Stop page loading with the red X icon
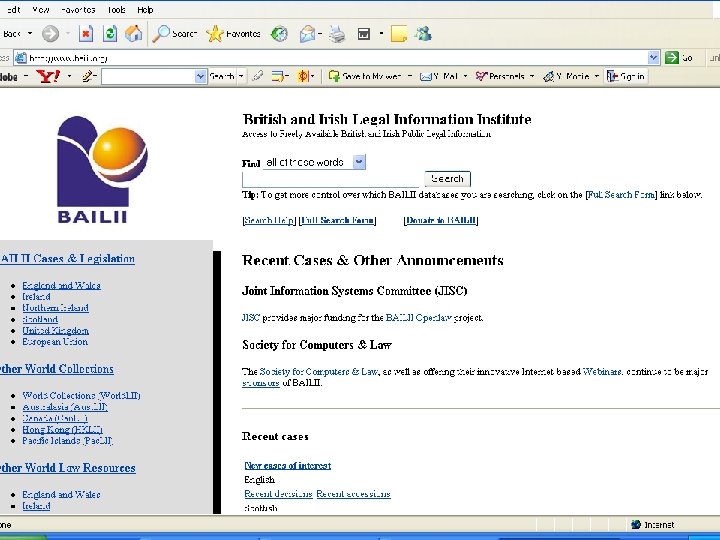720x540 pixels. (86, 34)
